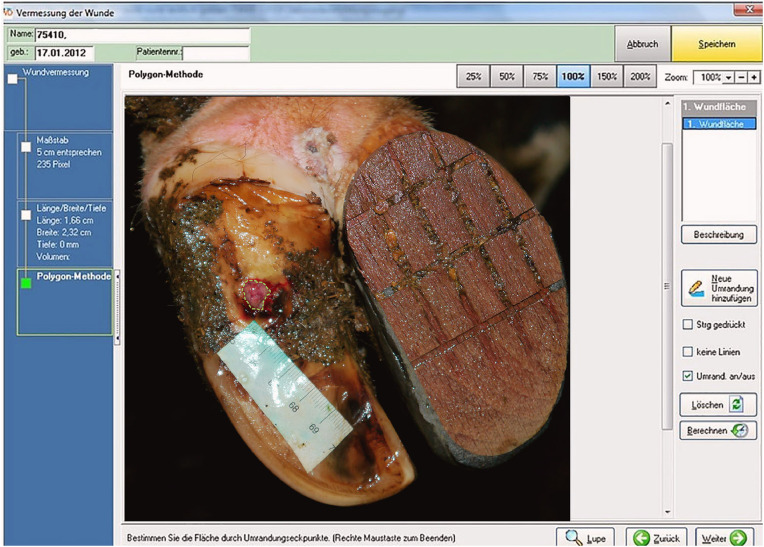Go back with the Zurück button
Viewport: 764px width, 547px height.
coord(656,537)
